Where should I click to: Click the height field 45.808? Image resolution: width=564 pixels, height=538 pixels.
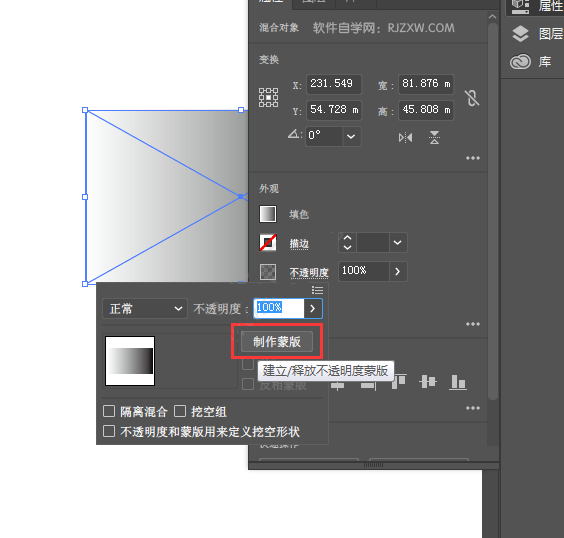pos(426,110)
